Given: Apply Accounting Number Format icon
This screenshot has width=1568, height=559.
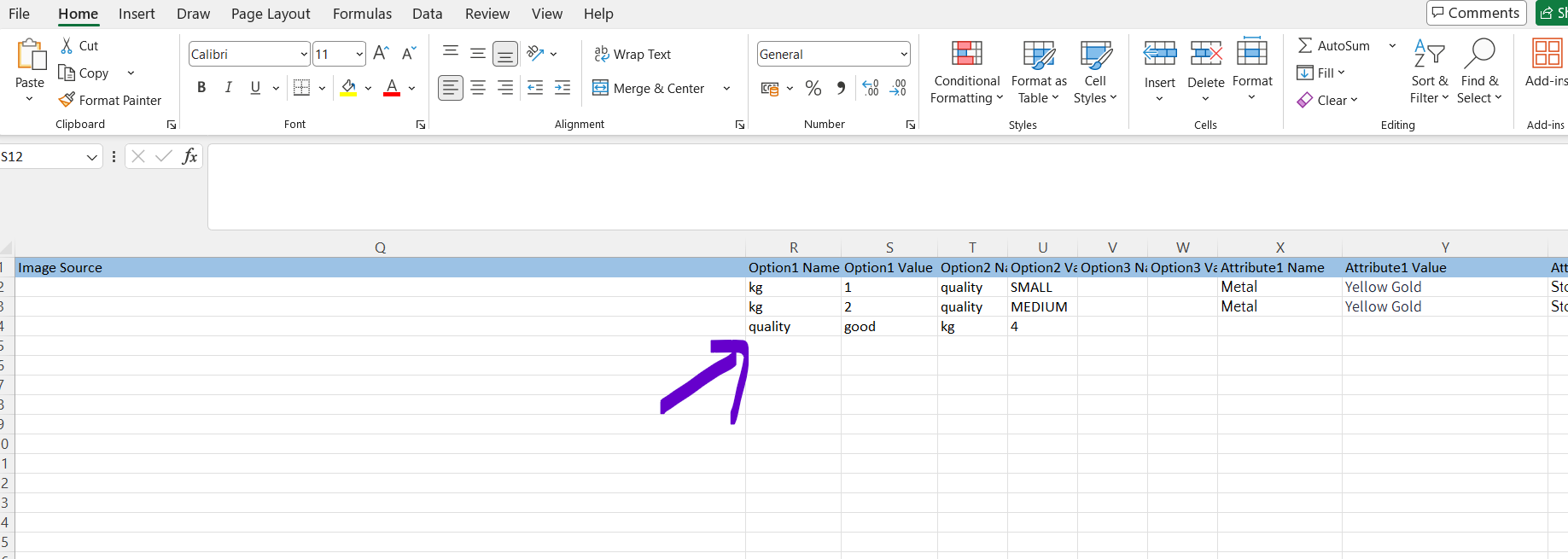Looking at the screenshot, I should click(x=770, y=88).
